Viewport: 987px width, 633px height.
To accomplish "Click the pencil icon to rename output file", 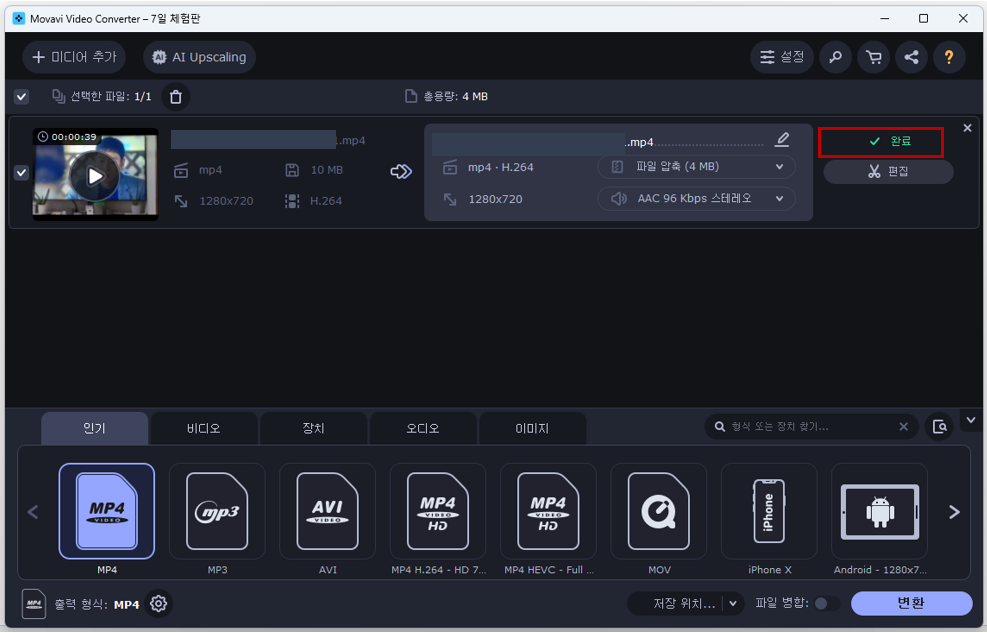I will [x=782, y=140].
